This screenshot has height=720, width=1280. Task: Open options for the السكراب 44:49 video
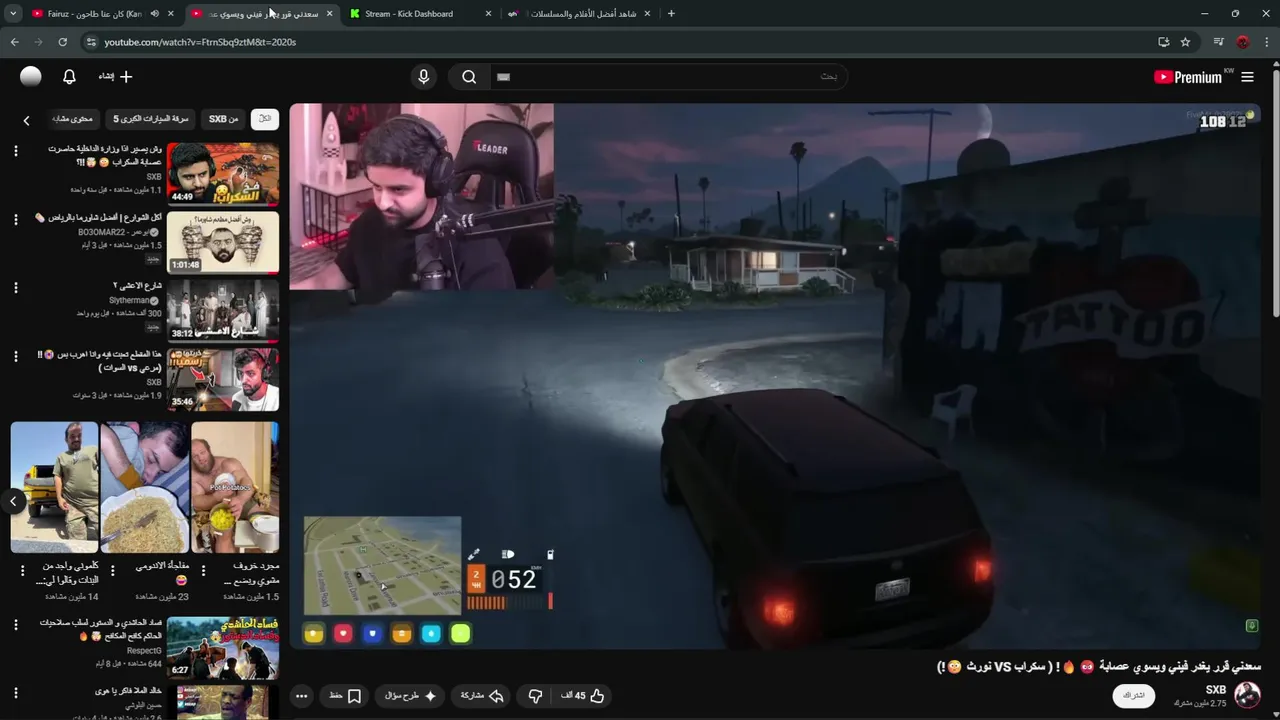(15, 151)
